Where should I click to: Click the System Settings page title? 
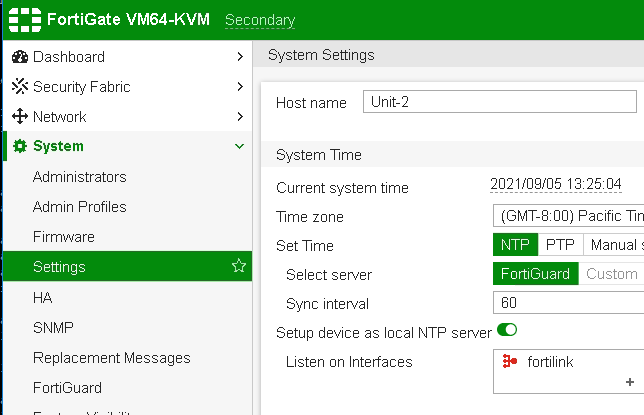point(321,55)
